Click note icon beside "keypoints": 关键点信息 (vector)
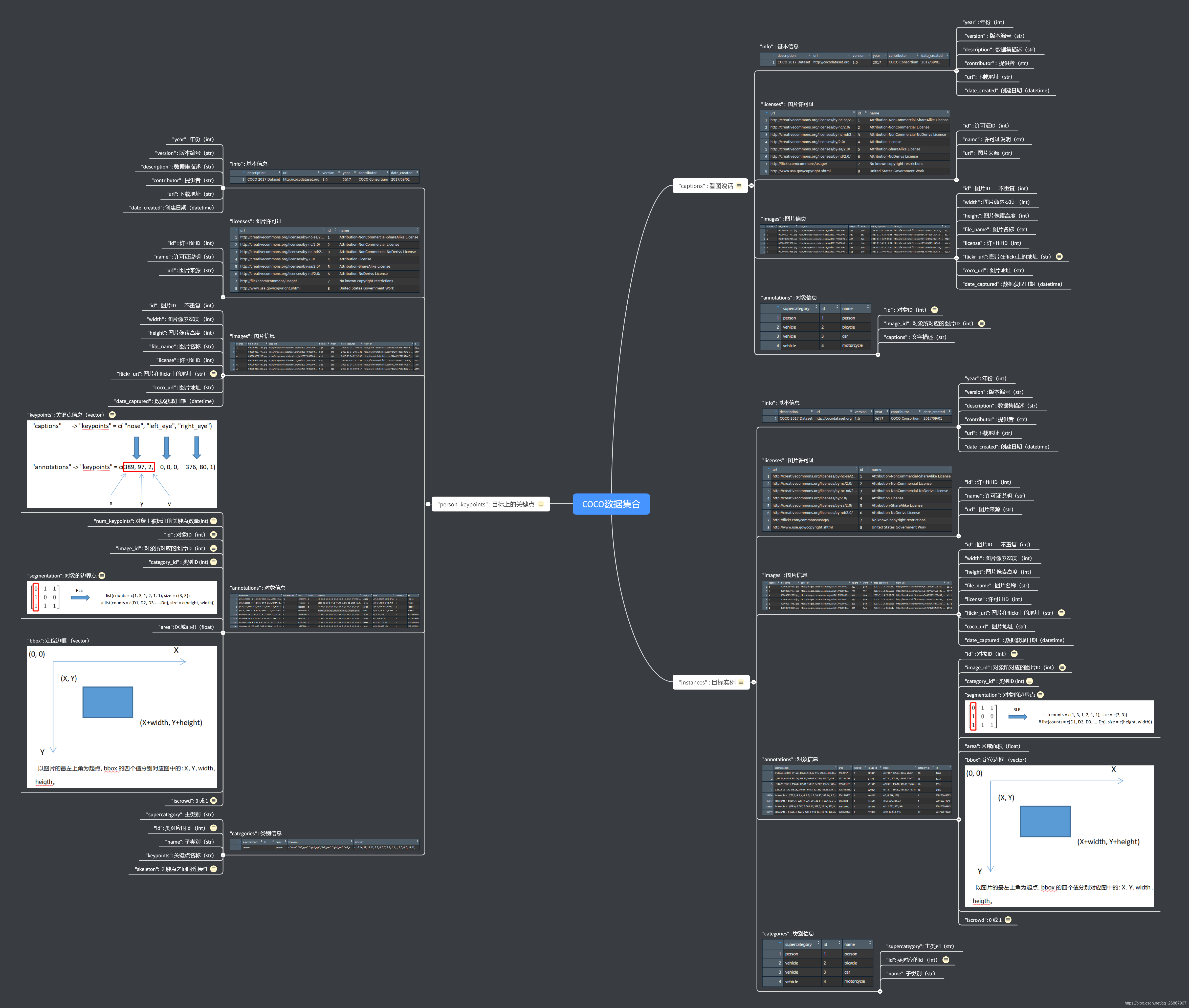 [x=112, y=415]
